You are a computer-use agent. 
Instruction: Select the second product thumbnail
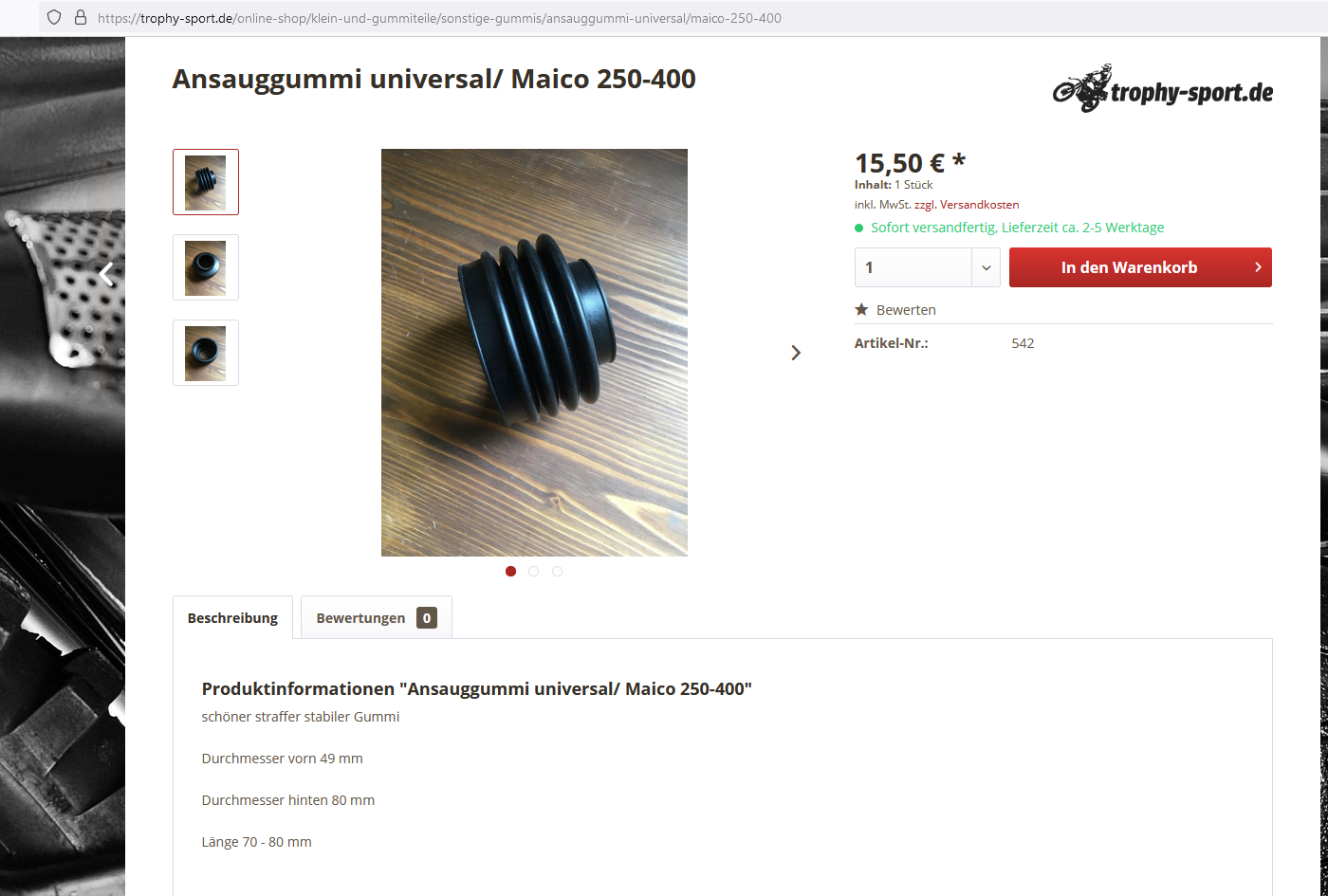coord(206,267)
